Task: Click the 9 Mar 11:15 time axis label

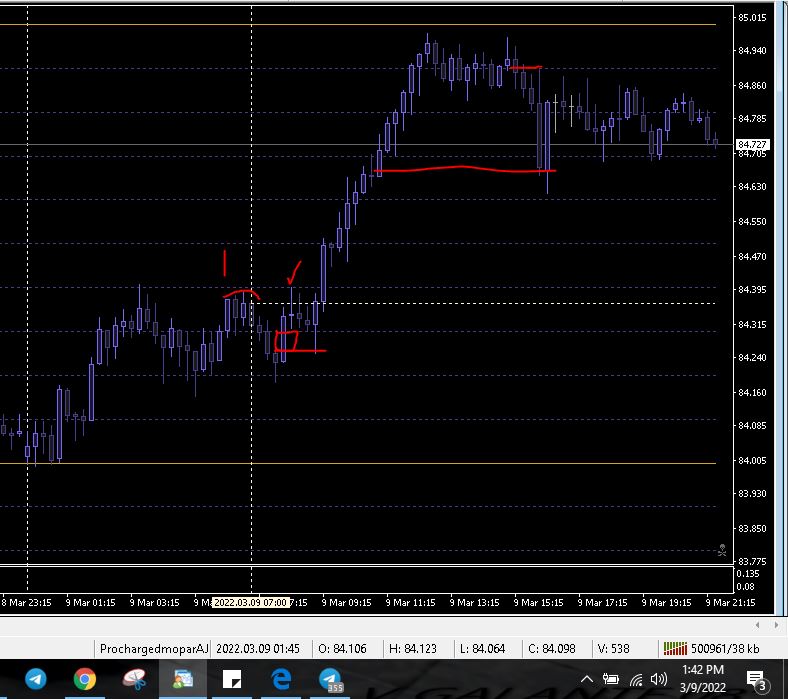Action: [x=411, y=602]
